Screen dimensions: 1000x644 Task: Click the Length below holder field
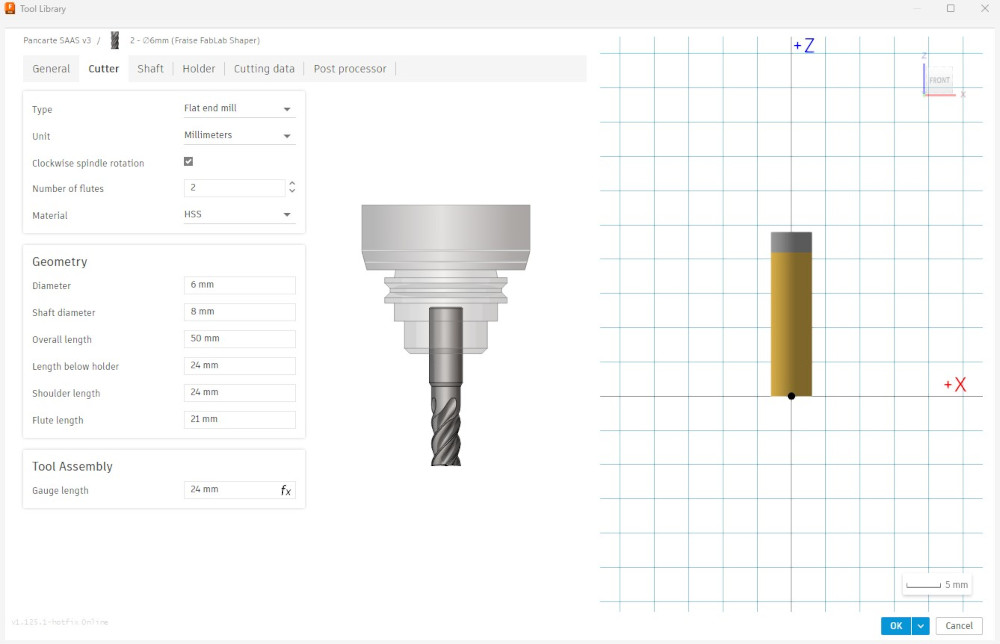pos(239,365)
